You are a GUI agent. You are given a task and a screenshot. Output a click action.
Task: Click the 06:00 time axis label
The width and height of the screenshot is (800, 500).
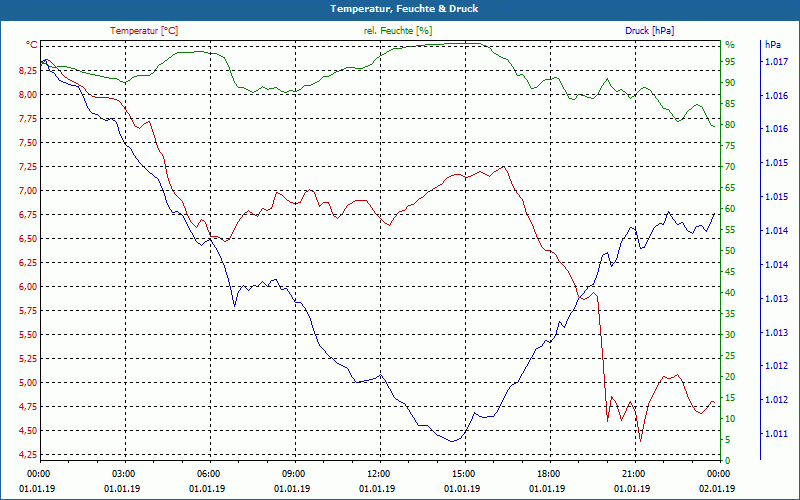(x=207, y=473)
